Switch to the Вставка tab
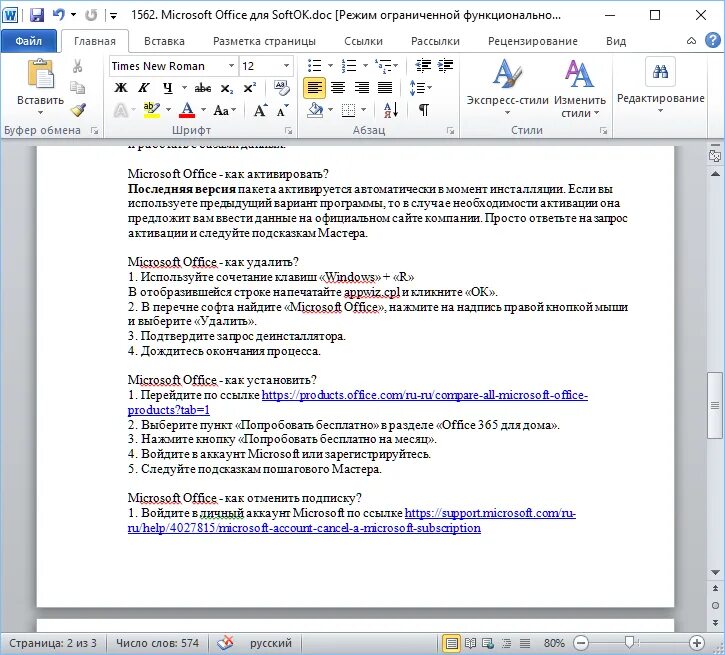Viewport: 725px width, 655px height. pos(164,41)
